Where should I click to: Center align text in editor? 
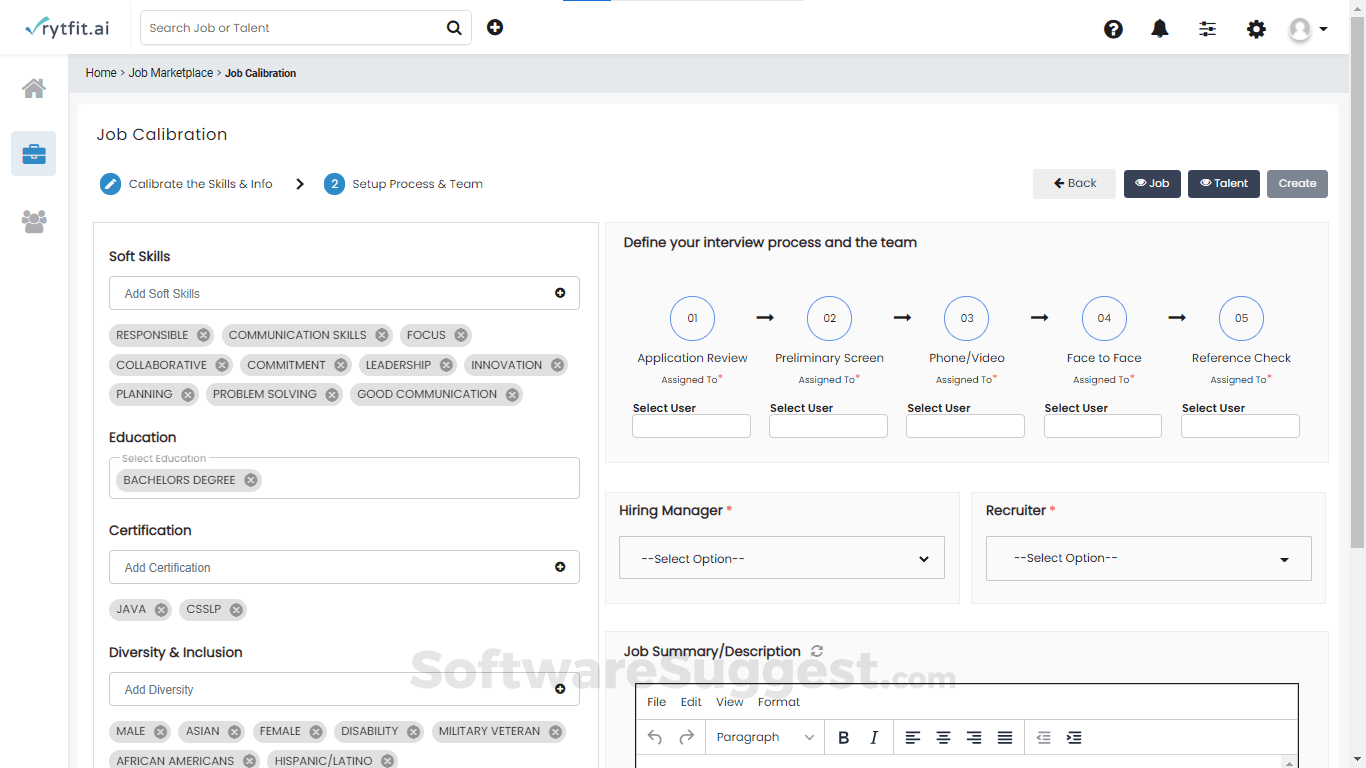pyautogui.click(x=943, y=737)
